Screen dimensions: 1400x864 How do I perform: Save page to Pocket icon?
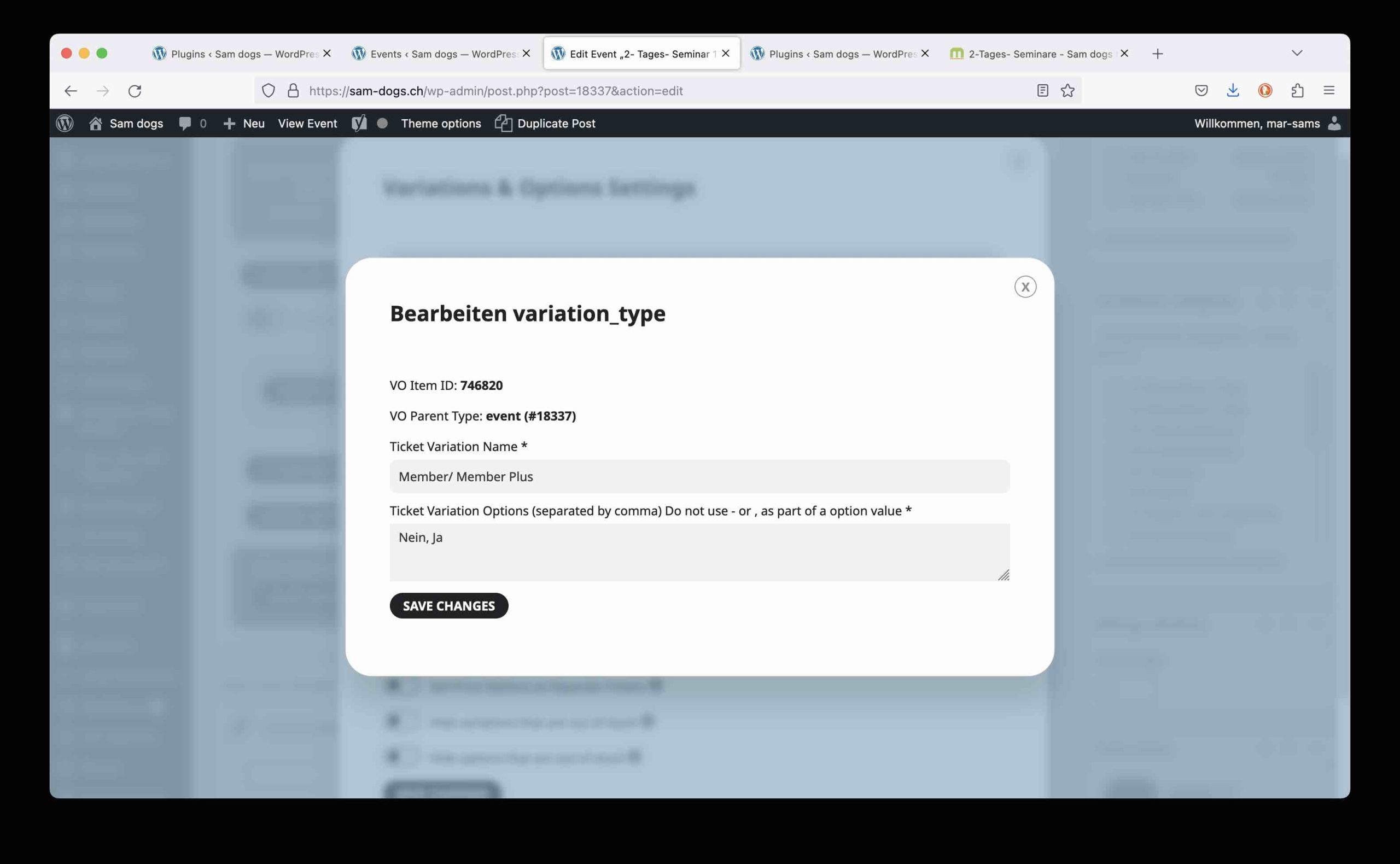[1201, 90]
